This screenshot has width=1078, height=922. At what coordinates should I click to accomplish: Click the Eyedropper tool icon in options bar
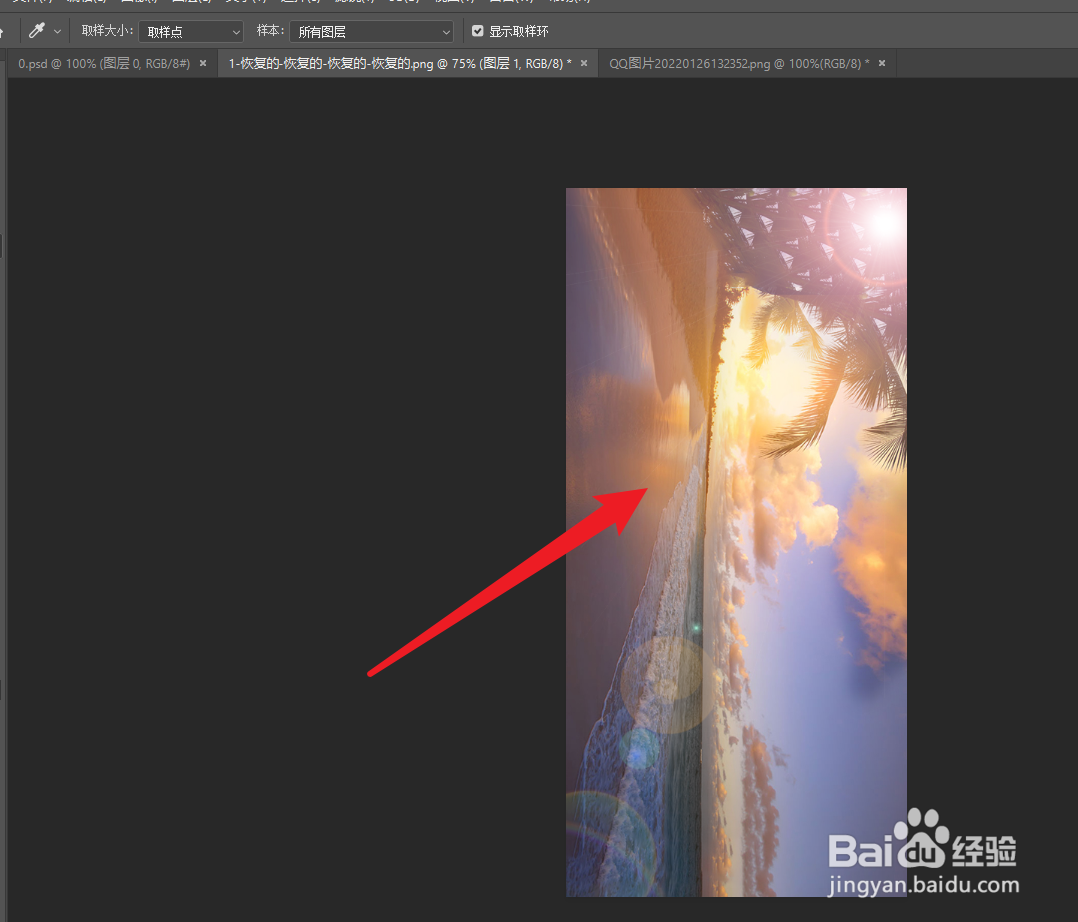37,31
